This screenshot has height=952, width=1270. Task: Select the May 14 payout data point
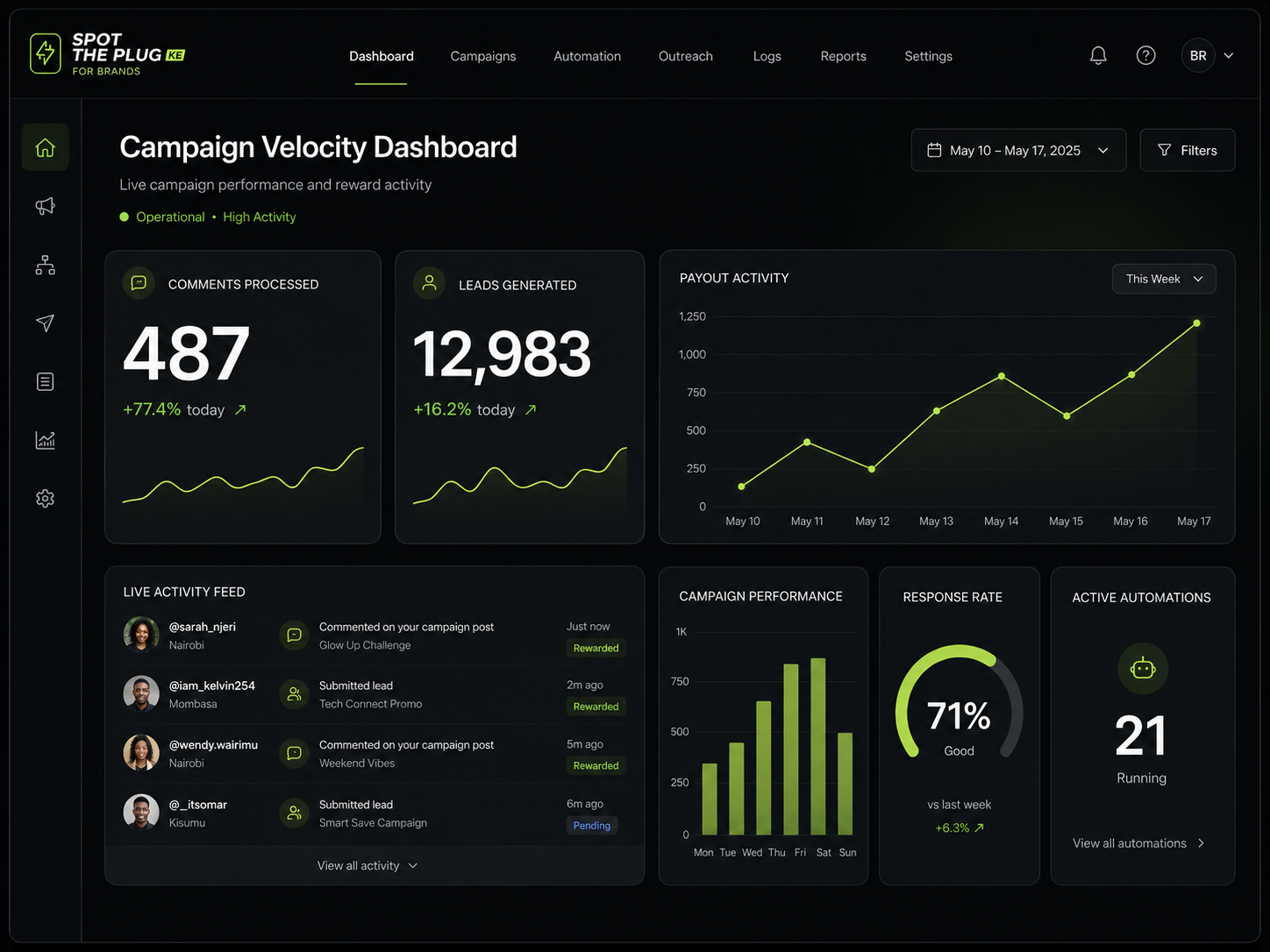click(1002, 376)
